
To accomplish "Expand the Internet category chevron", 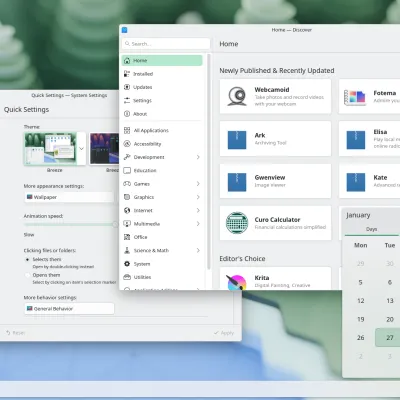I will pyautogui.click(x=198, y=210).
